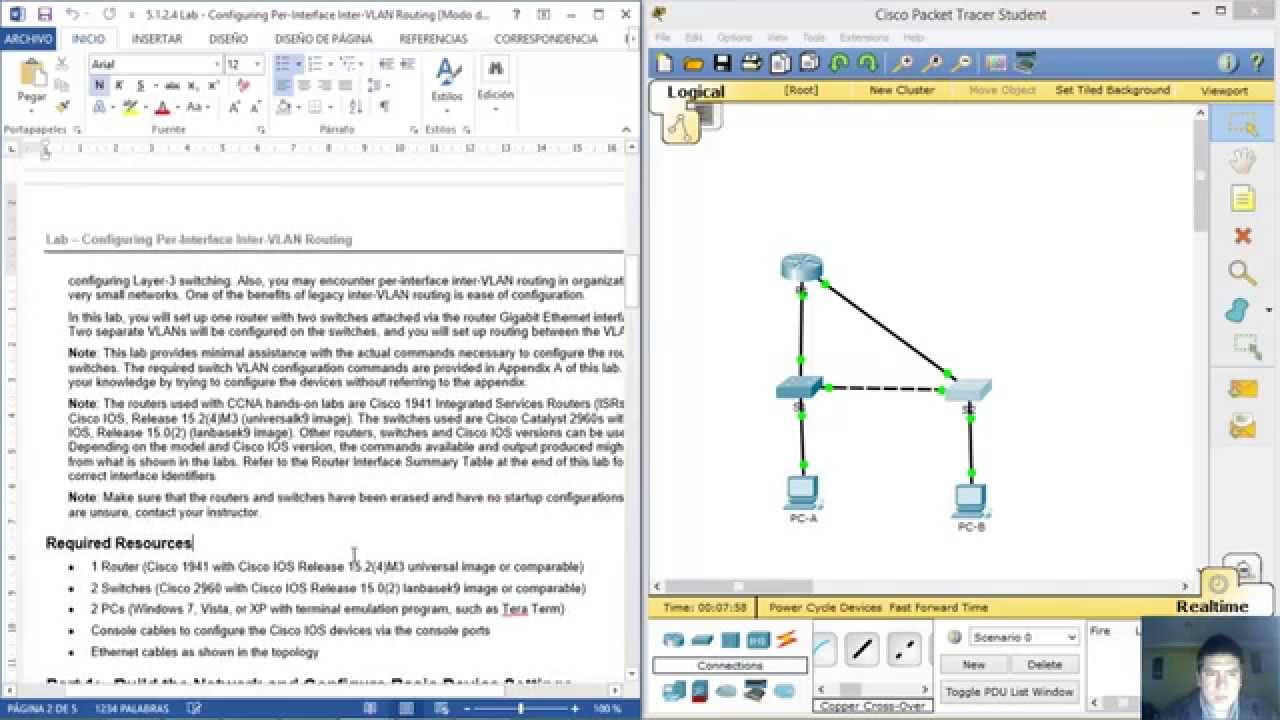
Task: Toggle Show paragraph marks (¶) in Word
Action: point(385,107)
